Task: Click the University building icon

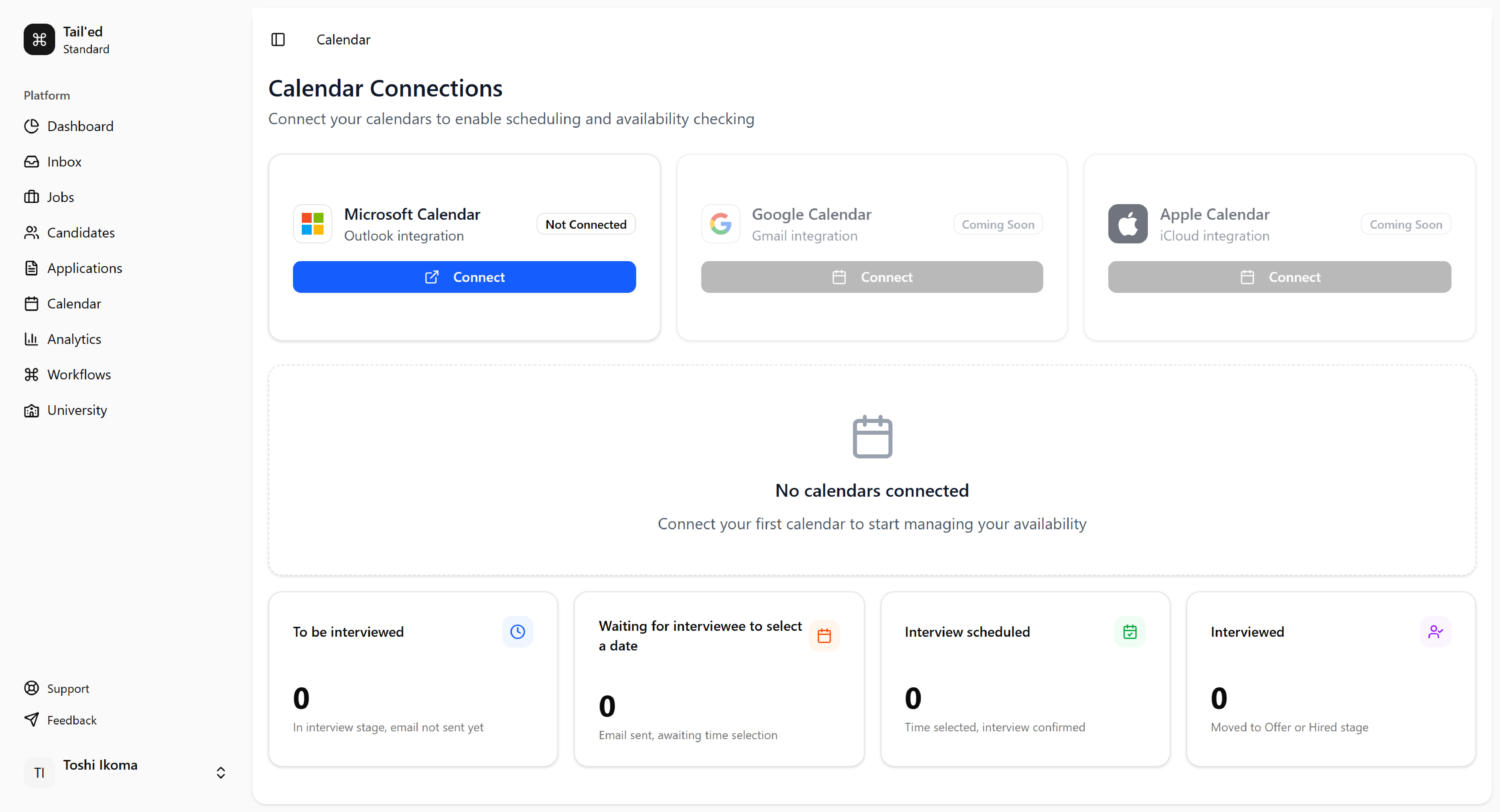Action: (31, 410)
